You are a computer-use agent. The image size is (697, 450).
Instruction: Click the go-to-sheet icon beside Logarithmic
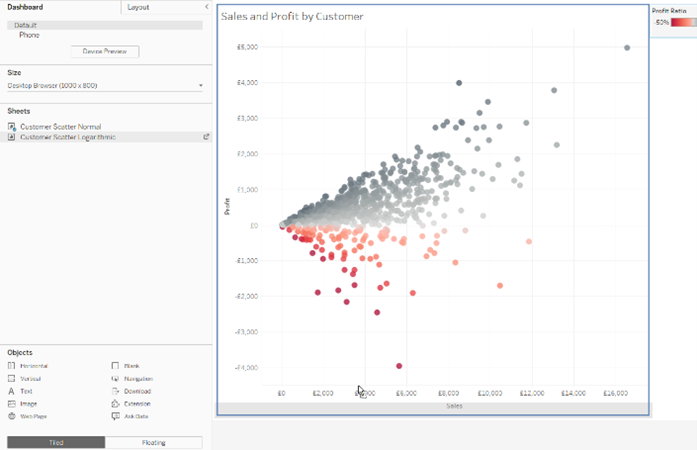pos(206,137)
